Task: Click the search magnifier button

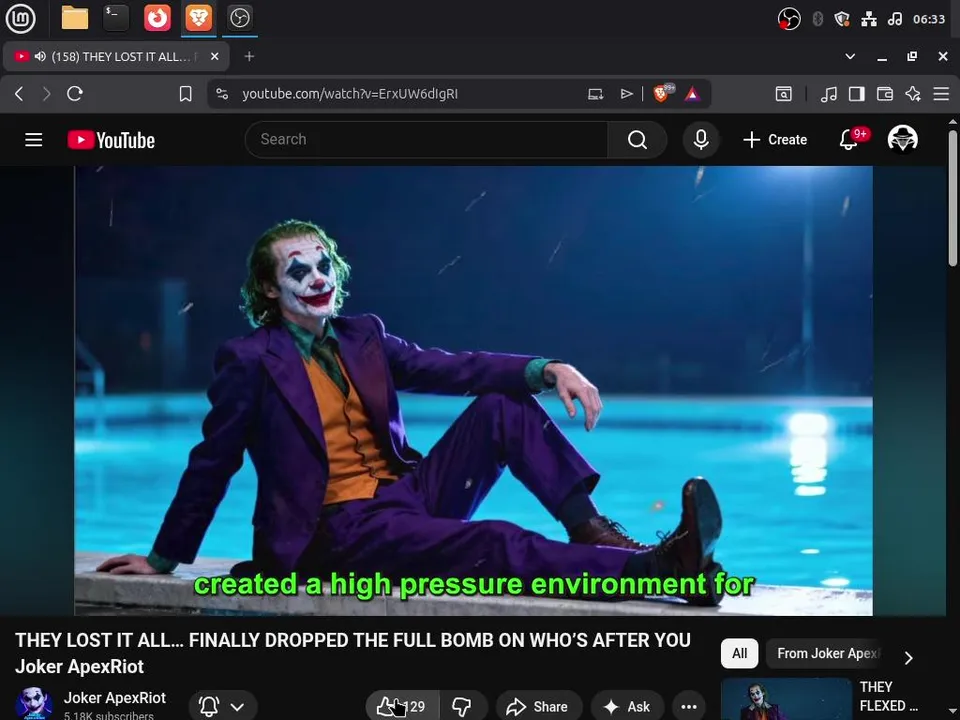Action: [x=637, y=140]
